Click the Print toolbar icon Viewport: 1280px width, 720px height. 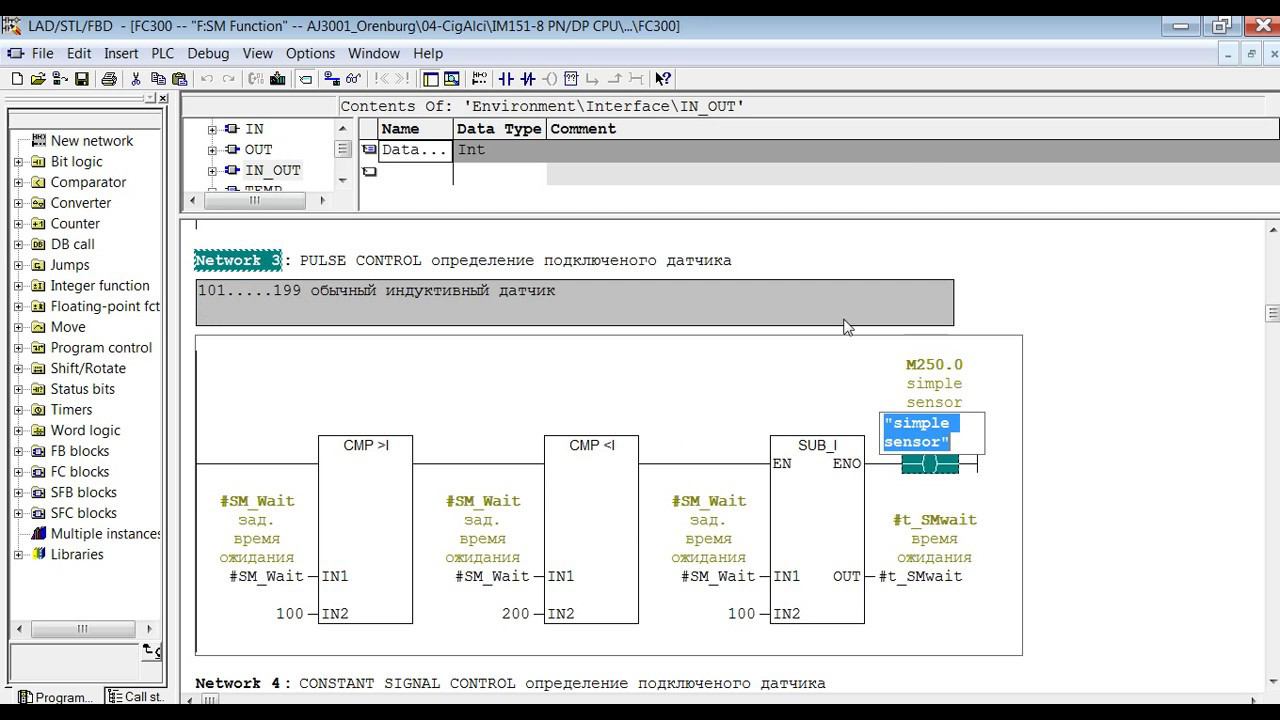[x=109, y=79]
